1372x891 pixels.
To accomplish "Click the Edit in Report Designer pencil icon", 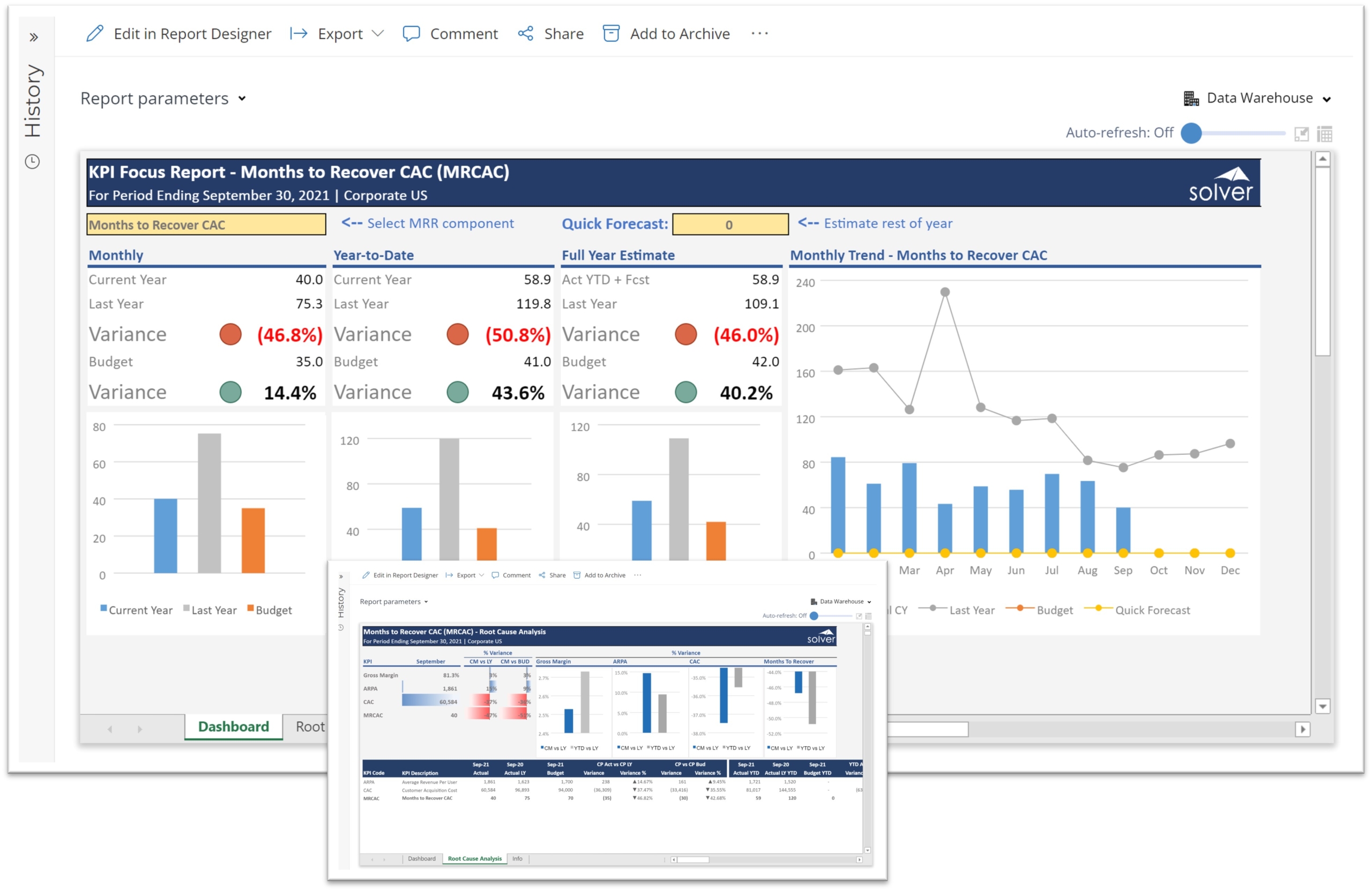I will tap(94, 33).
